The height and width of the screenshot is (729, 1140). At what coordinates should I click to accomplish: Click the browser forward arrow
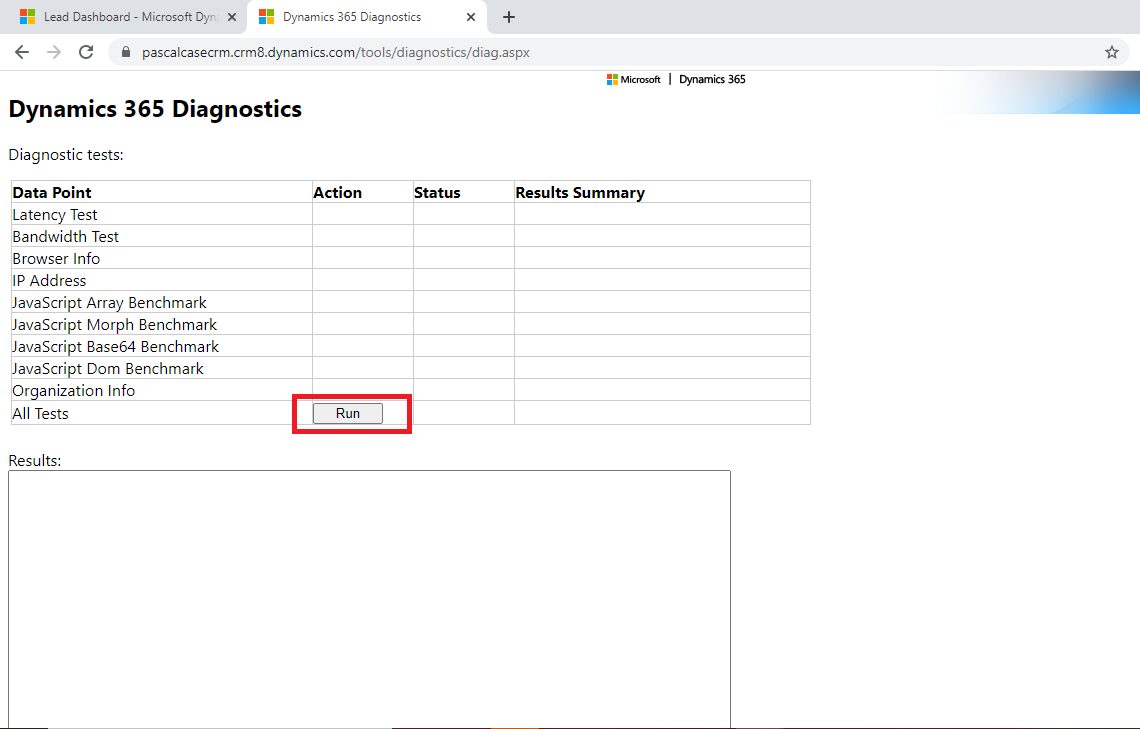point(54,52)
